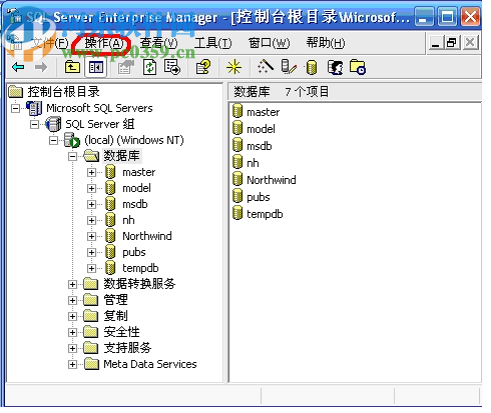Expand the 安全性 folder

72,333
